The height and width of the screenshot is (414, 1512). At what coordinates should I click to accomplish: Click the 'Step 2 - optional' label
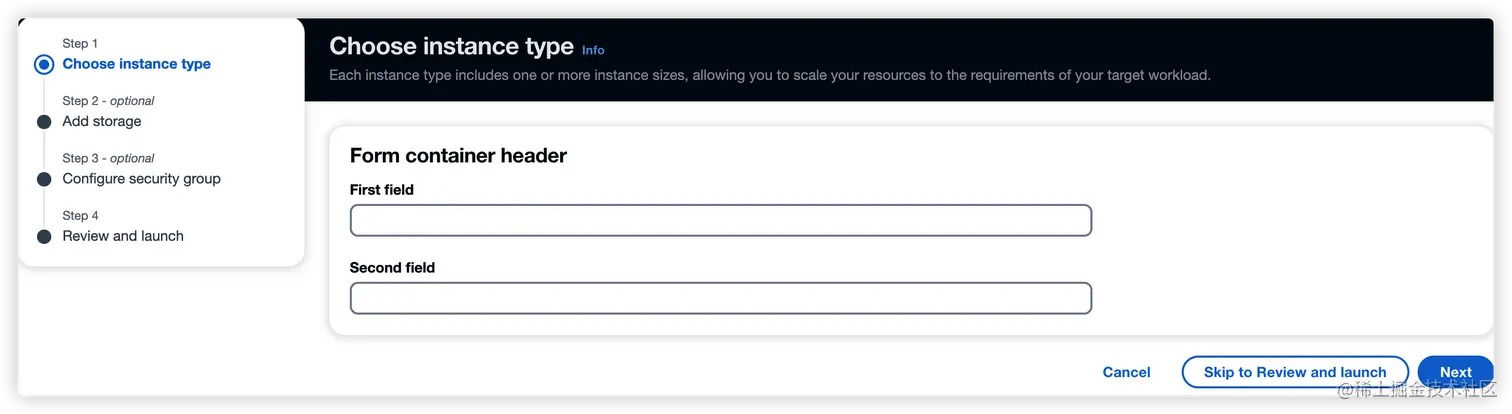click(x=108, y=101)
